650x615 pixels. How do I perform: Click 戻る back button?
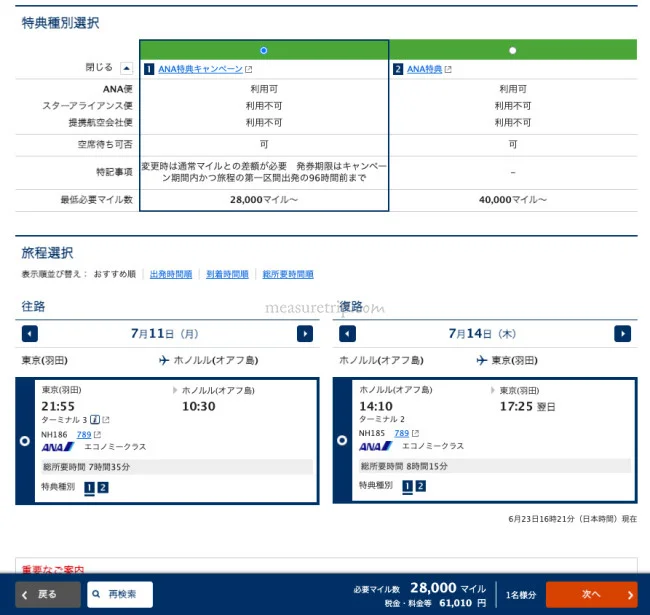tap(48, 594)
